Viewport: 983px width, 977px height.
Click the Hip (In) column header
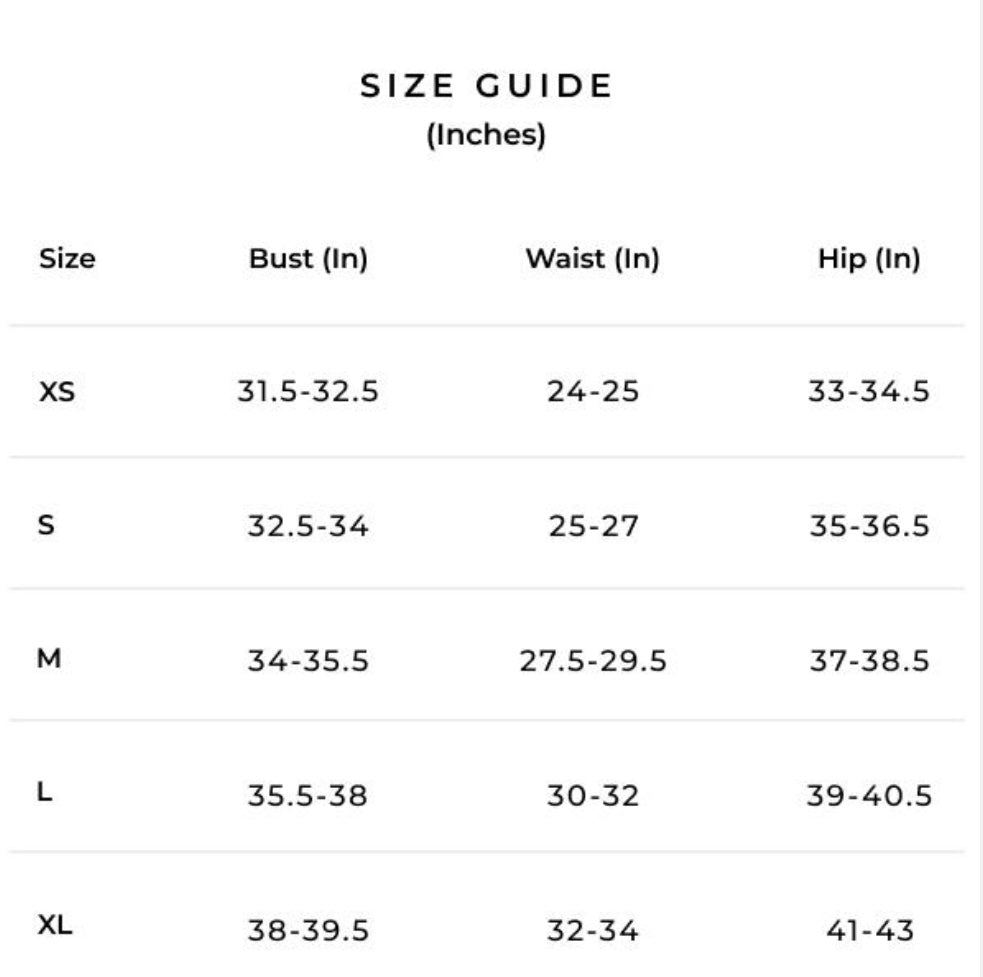(868, 259)
